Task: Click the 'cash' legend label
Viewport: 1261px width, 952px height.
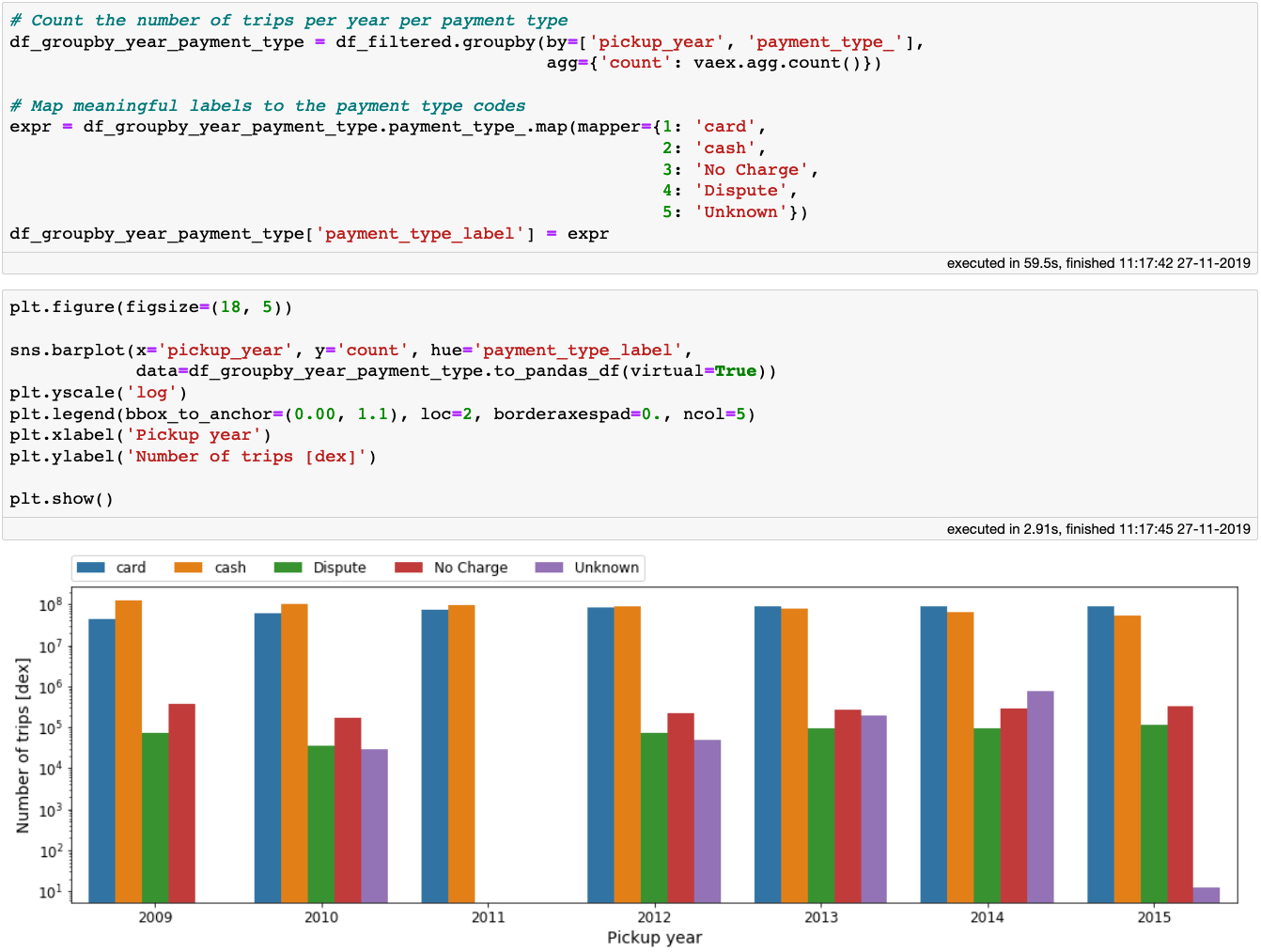Action: pos(230,568)
